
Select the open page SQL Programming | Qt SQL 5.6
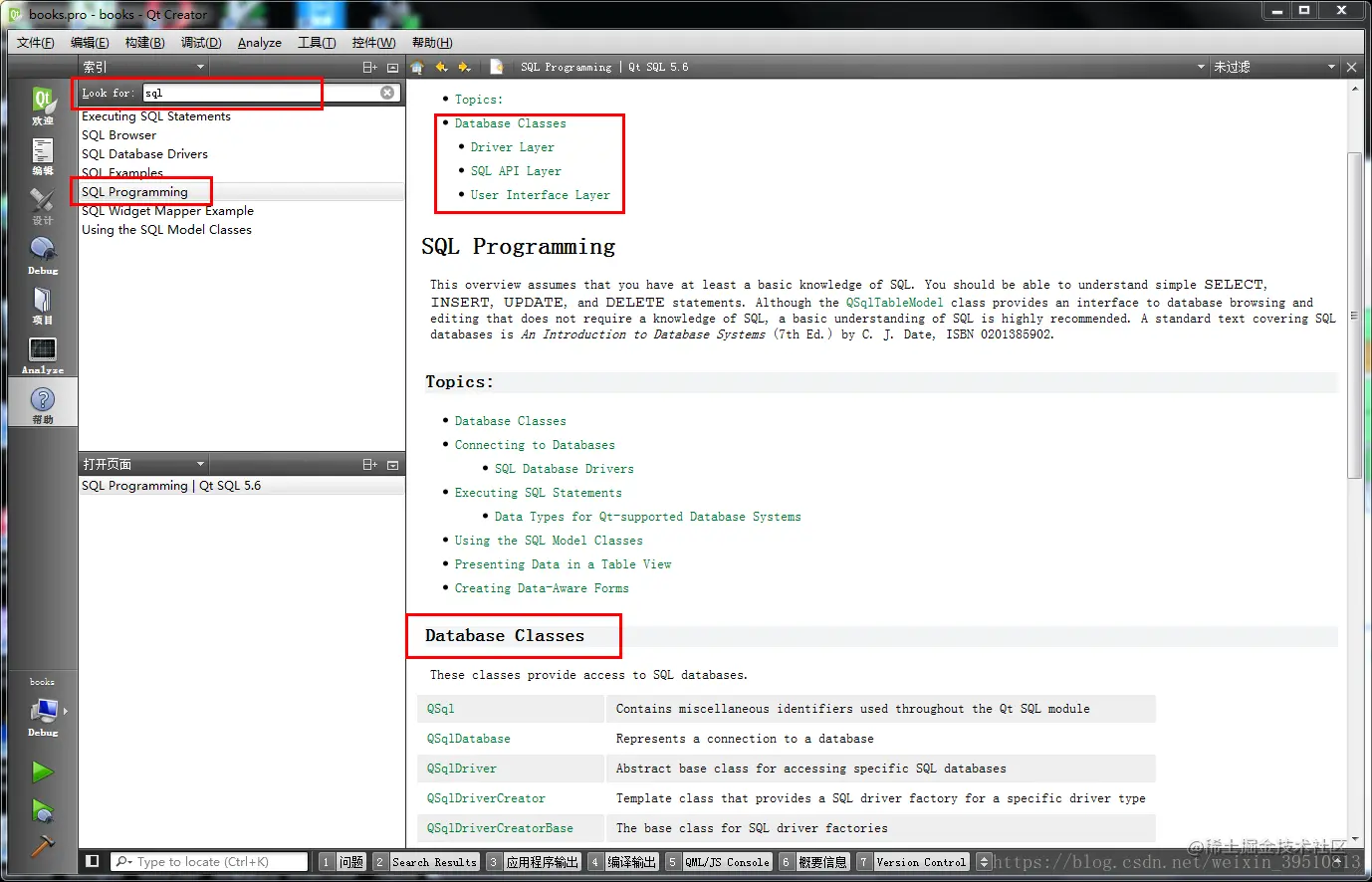(242, 486)
